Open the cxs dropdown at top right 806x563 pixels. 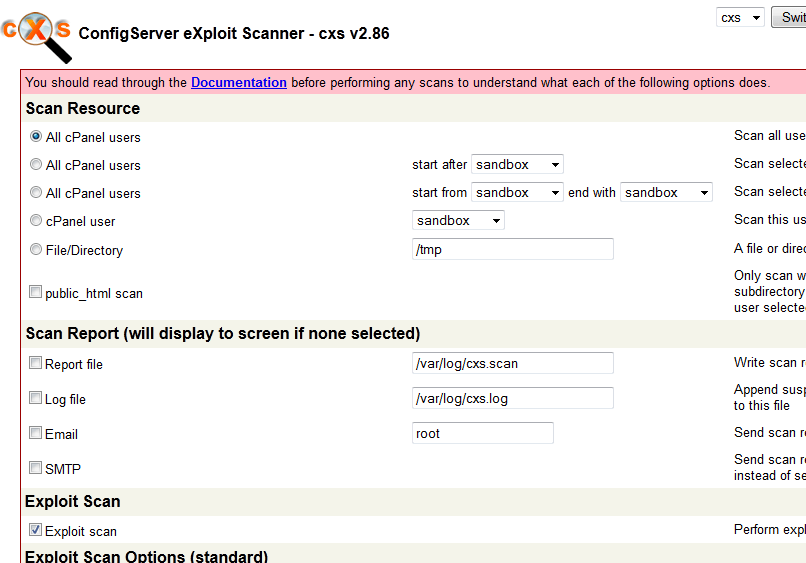tap(740, 17)
